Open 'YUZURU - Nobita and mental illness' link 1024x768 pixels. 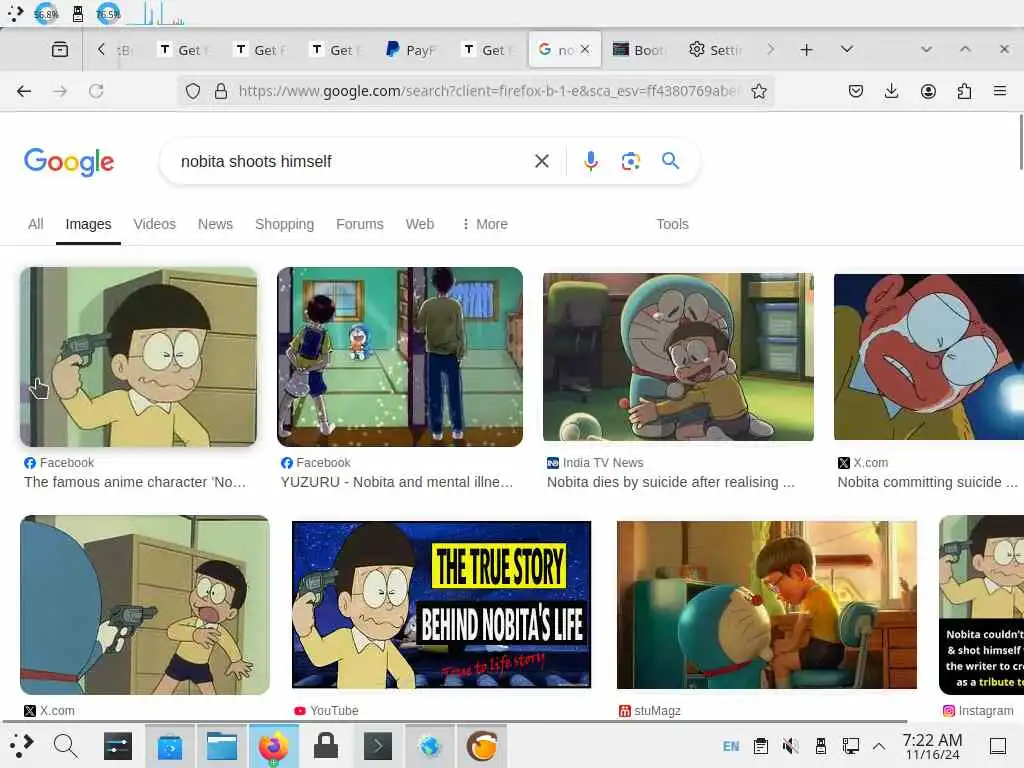397,482
